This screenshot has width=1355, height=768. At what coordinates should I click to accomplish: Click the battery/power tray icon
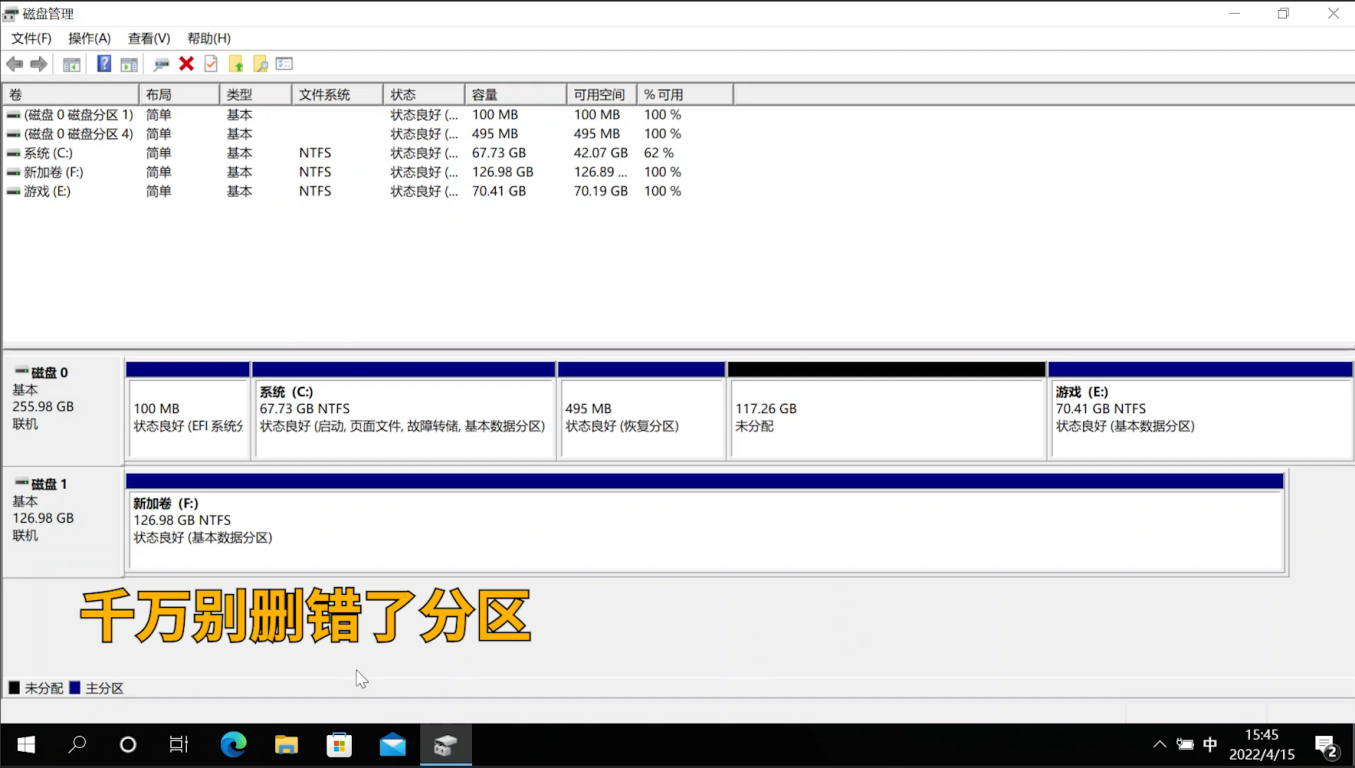click(x=1185, y=745)
